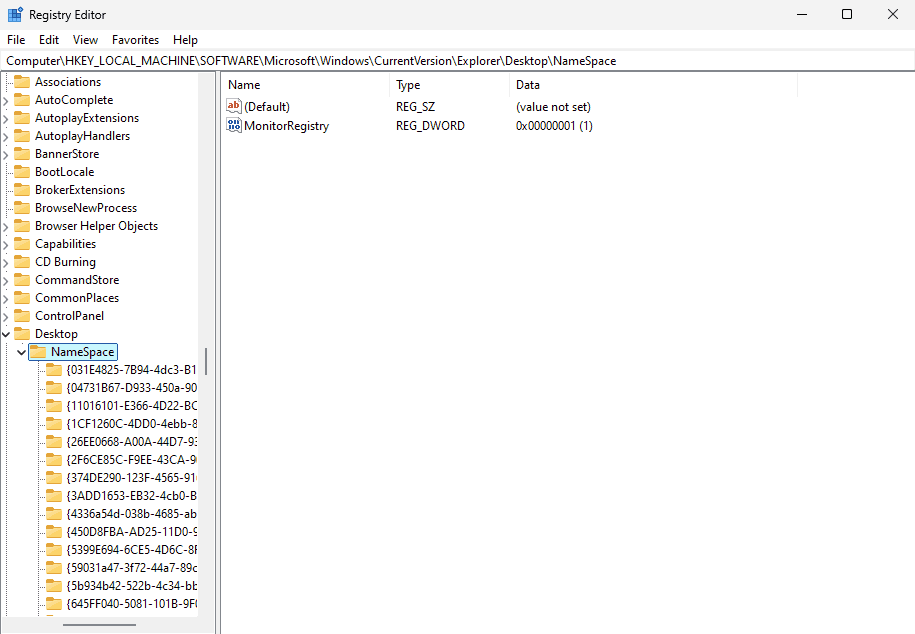Open the Favorites menu

point(135,40)
